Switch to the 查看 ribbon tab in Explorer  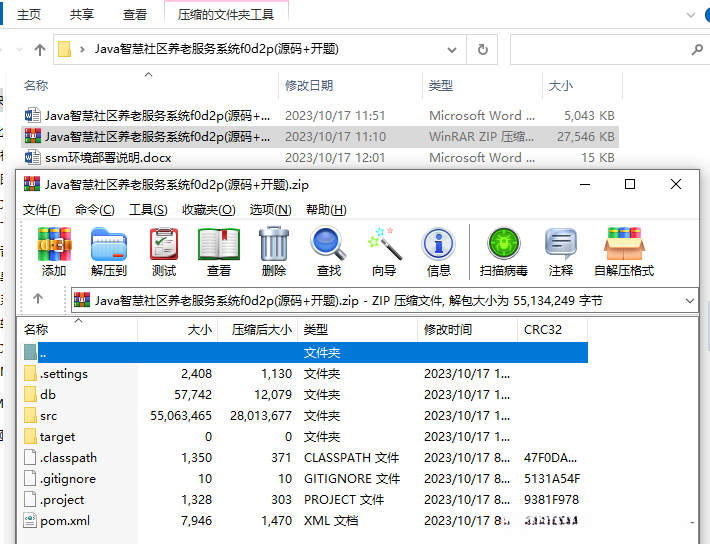pyautogui.click(x=134, y=14)
